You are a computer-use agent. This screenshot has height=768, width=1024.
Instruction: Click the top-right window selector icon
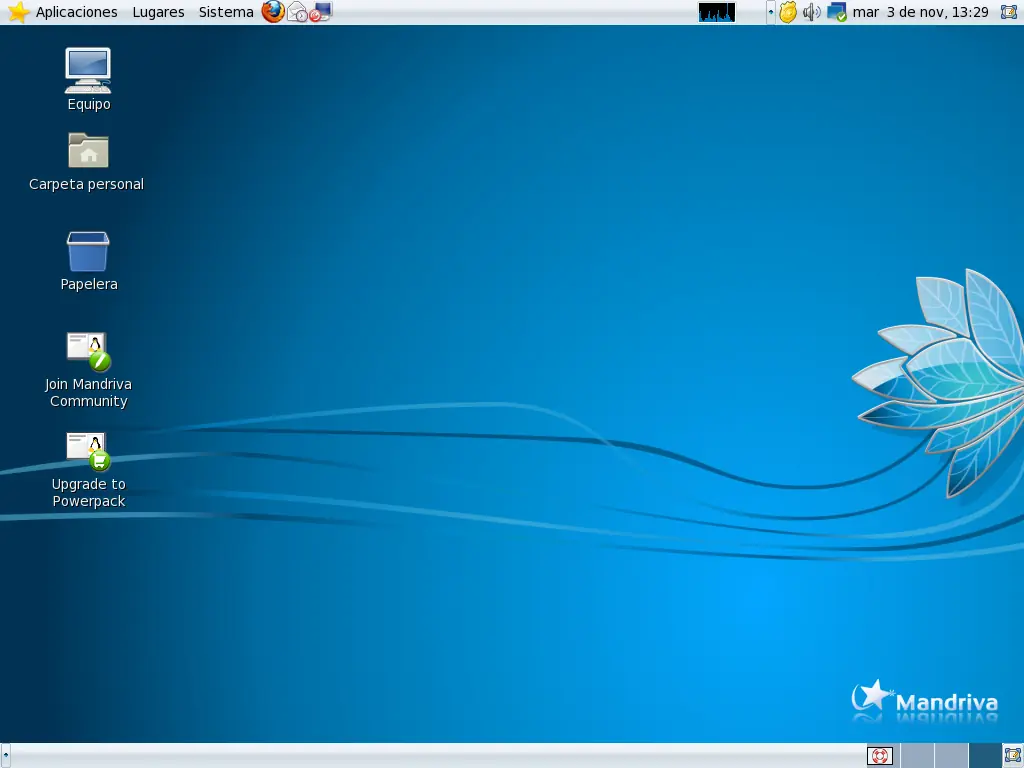(x=1010, y=12)
